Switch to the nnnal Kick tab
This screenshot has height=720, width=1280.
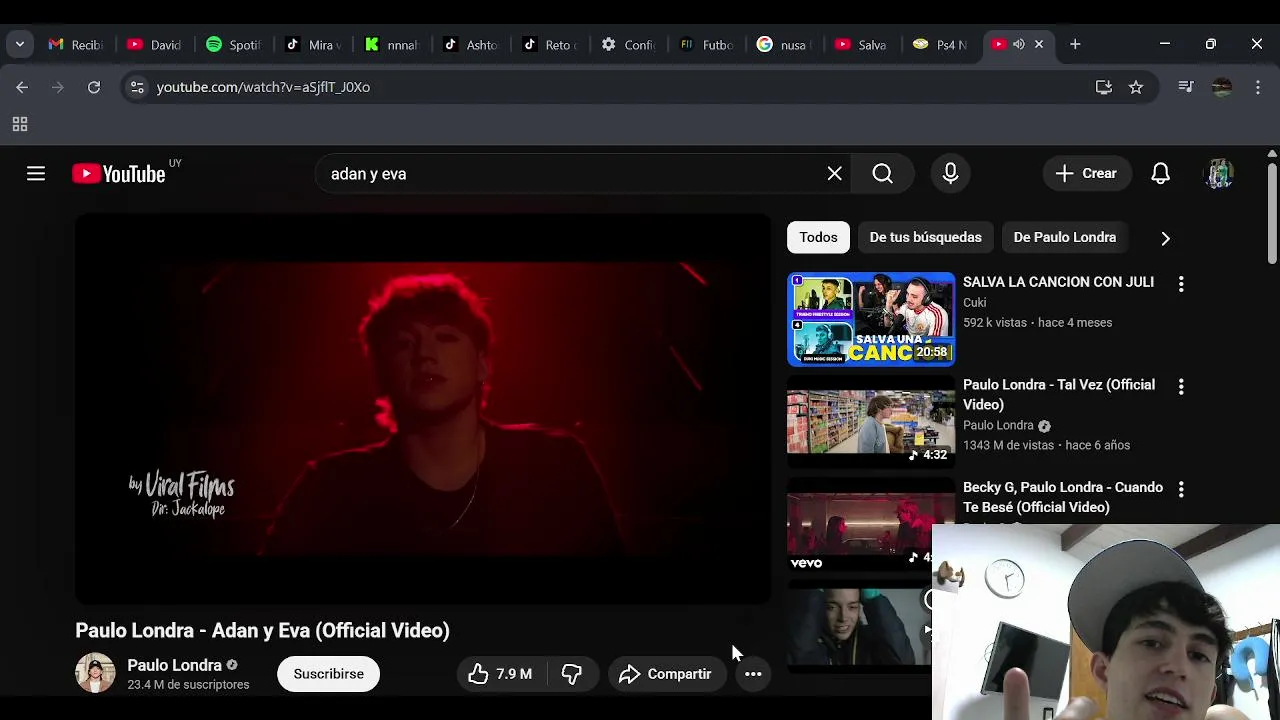(392, 44)
